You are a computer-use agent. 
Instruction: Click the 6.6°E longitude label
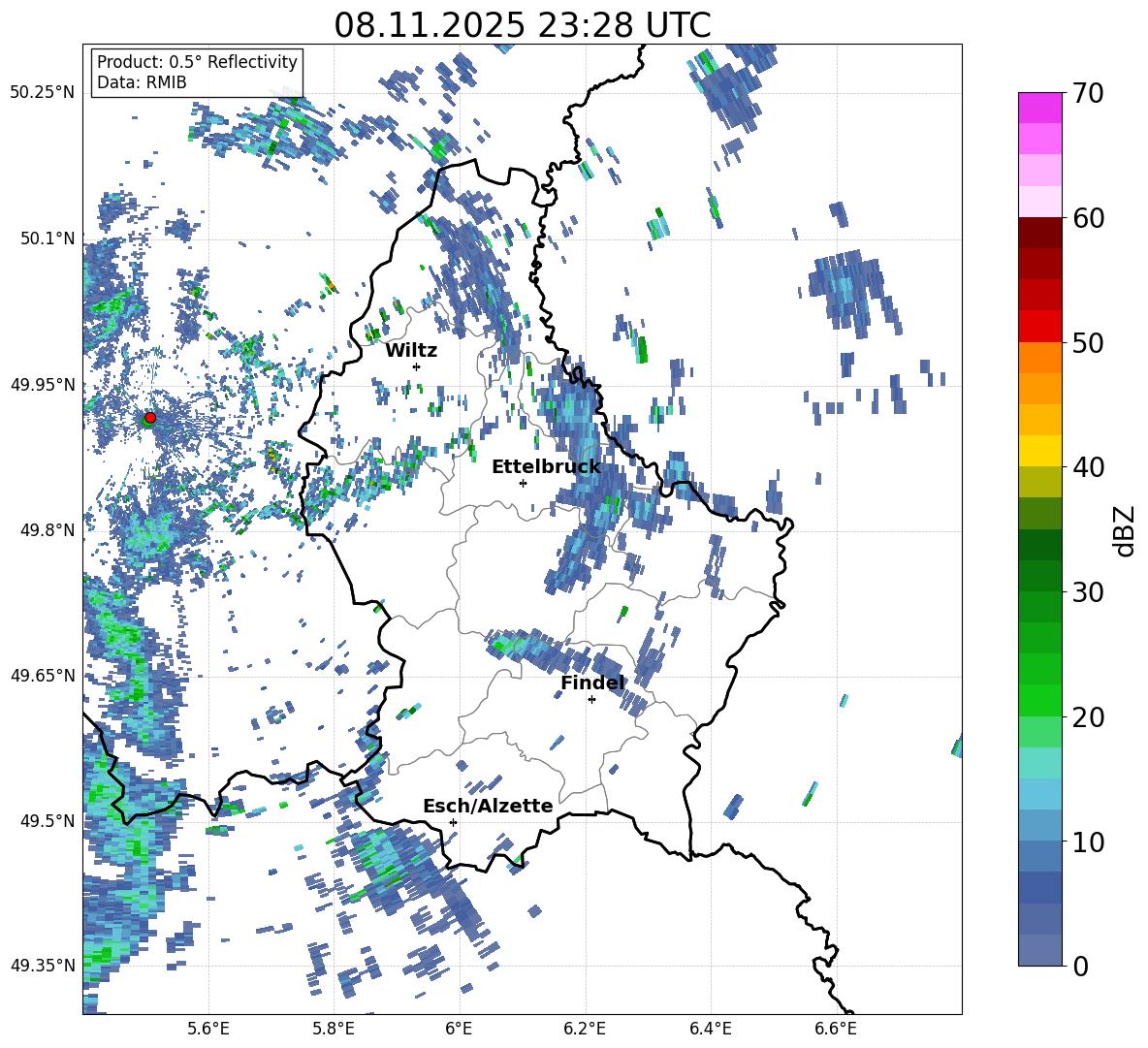pyautogui.click(x=836, y=1029)
